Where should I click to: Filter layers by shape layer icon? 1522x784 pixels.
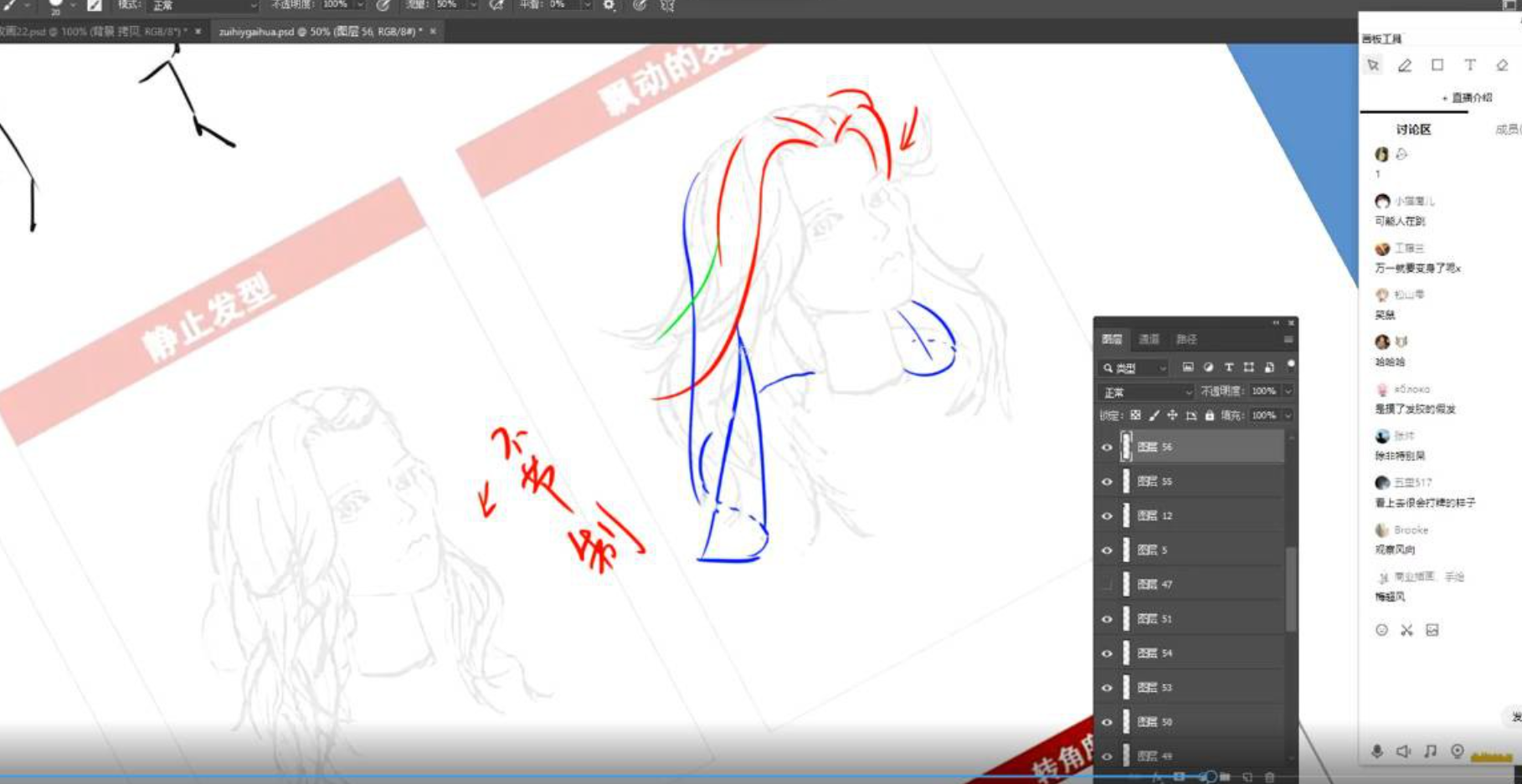(x=1248, y=367)
